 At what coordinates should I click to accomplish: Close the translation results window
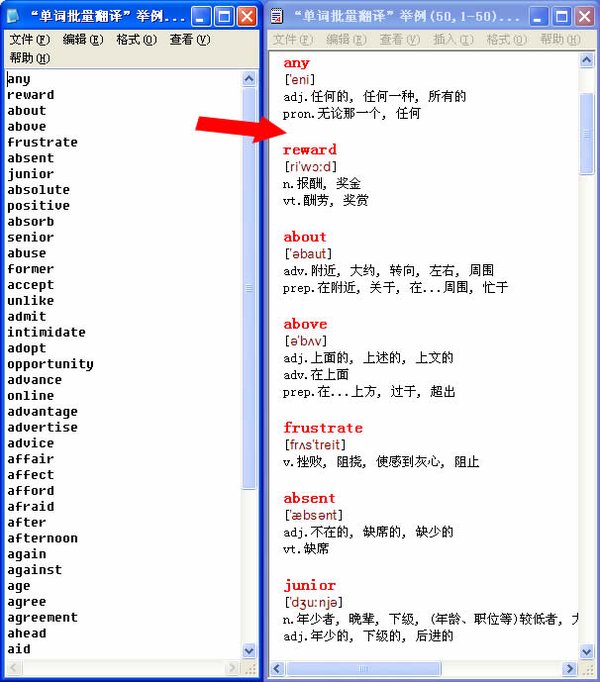click(x=584, y=16)
